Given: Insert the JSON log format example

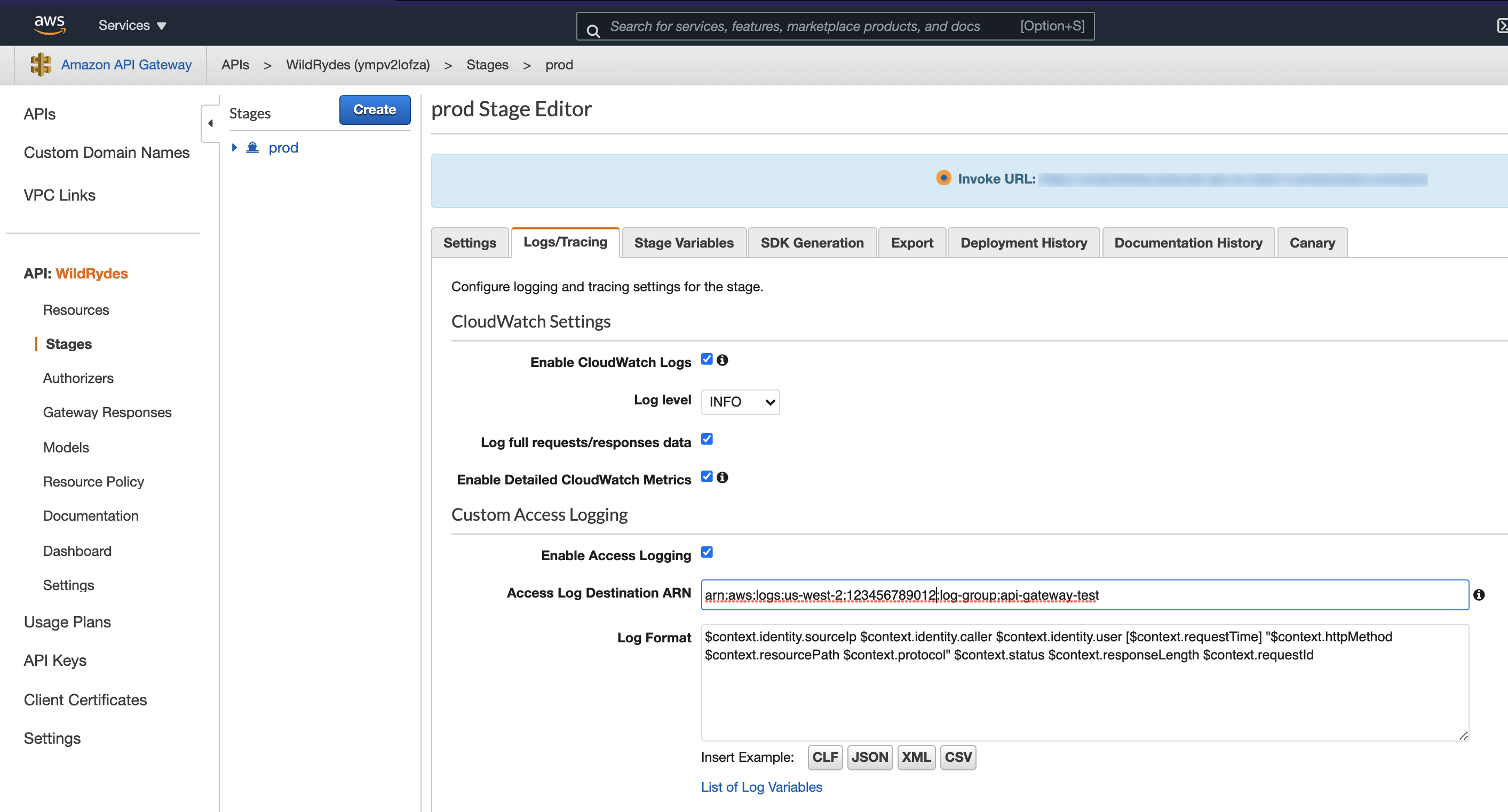Looking at the screenshot, I should [x=869, y=757].
